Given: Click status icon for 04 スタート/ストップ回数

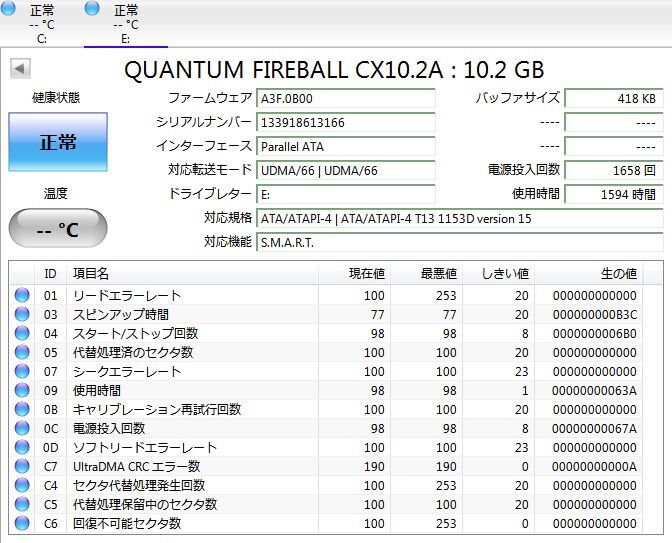Looking at the screenshot, I should point(22,333).
